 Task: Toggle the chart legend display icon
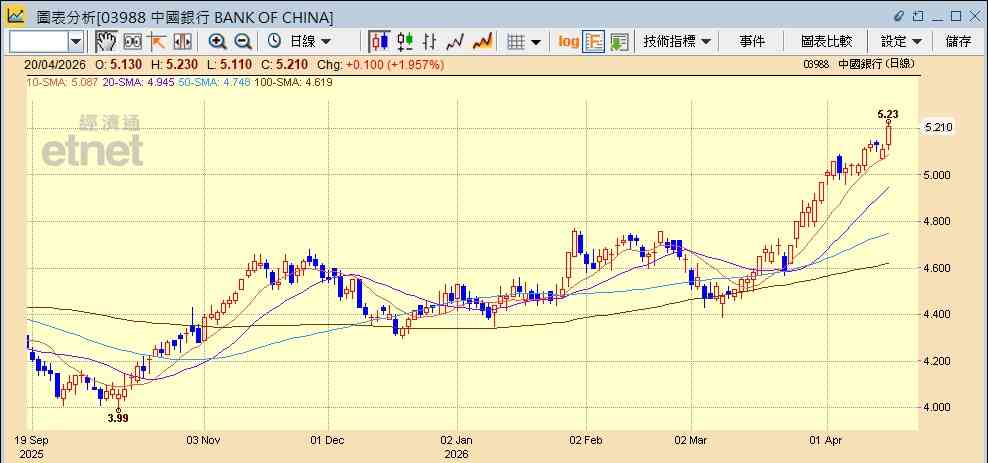pyautogui.click(x=594, y=42)
